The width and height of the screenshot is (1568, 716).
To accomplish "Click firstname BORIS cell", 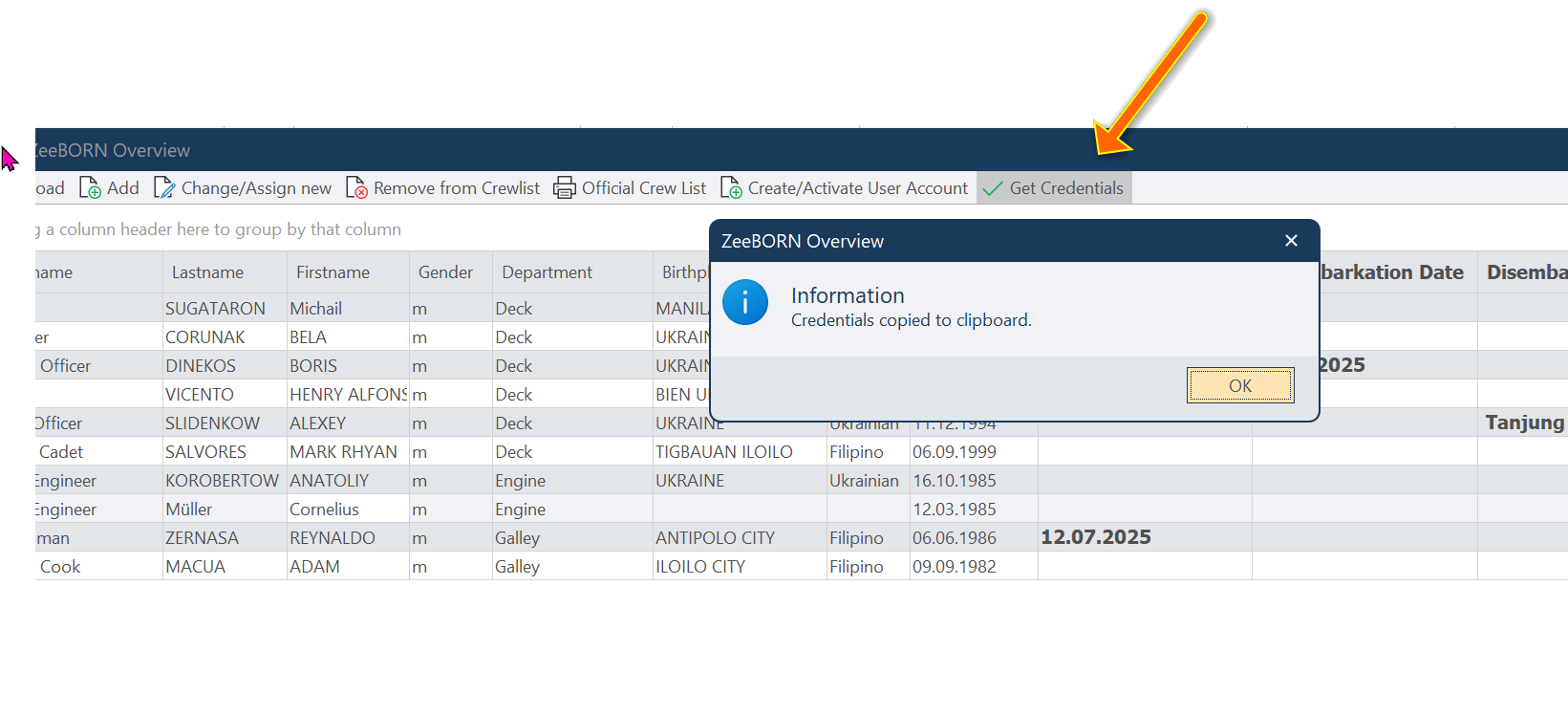I will [x=348, y=366].
